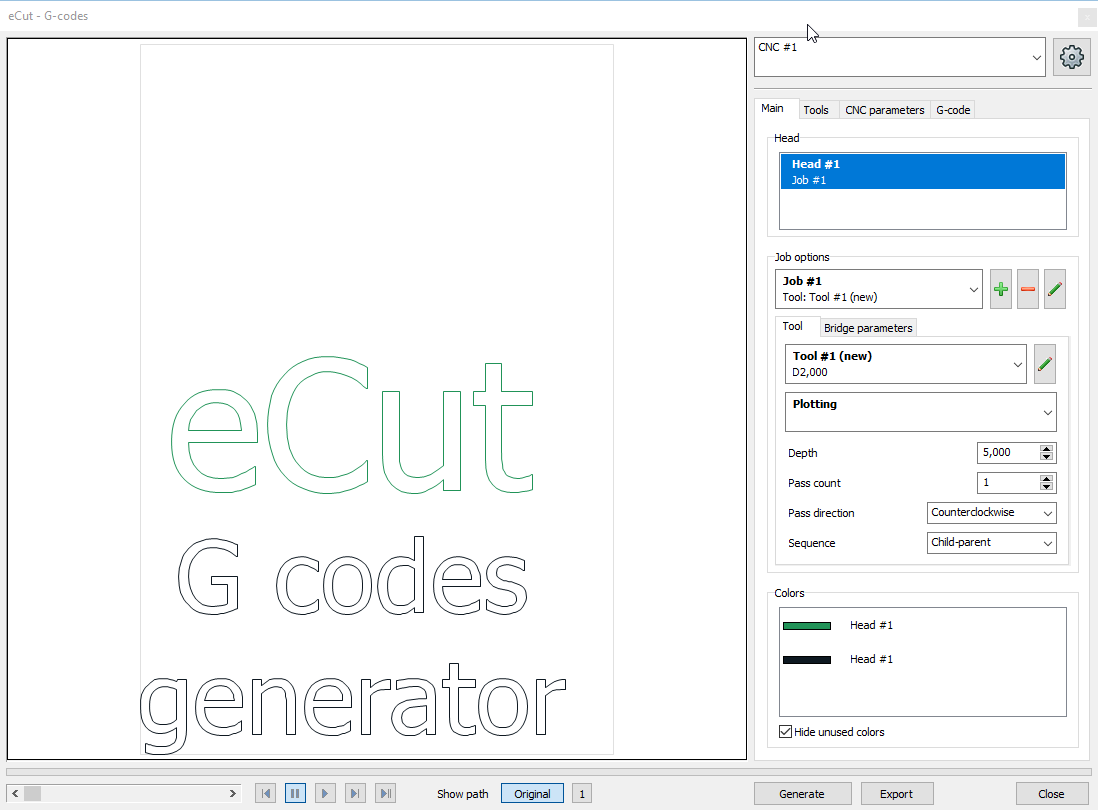Select Head #1 Job #1 list entry
The image size is (1098, 810).
(x=923, y=172)
